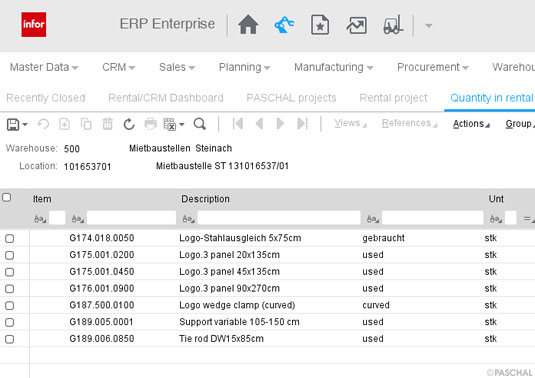Check the row for G175.001.0200

[10, 255]
